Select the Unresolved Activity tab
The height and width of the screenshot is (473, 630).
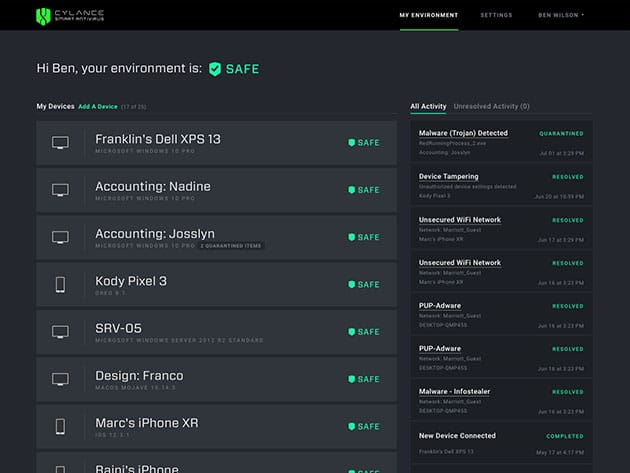point(491,106)
